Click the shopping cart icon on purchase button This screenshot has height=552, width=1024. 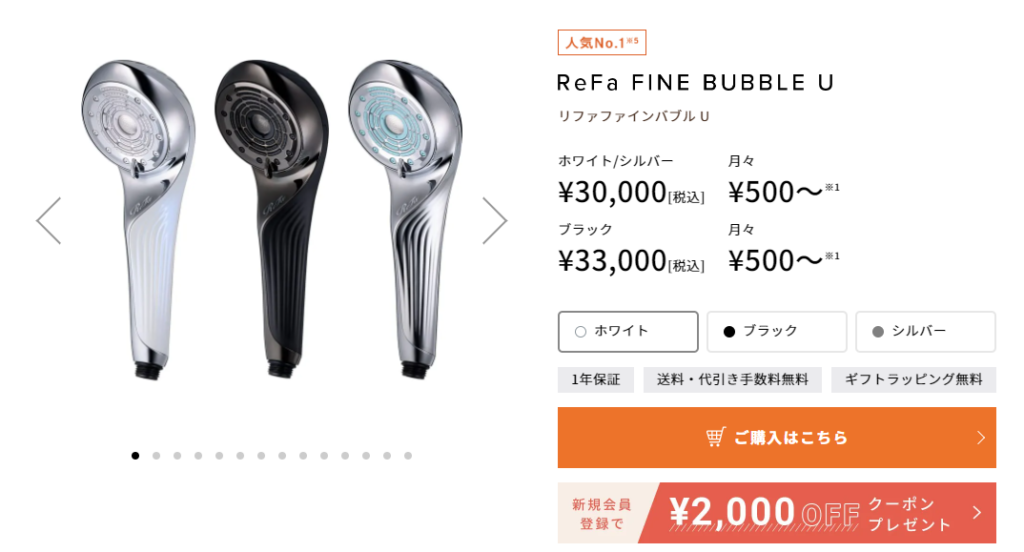click(x=716, y=437)
